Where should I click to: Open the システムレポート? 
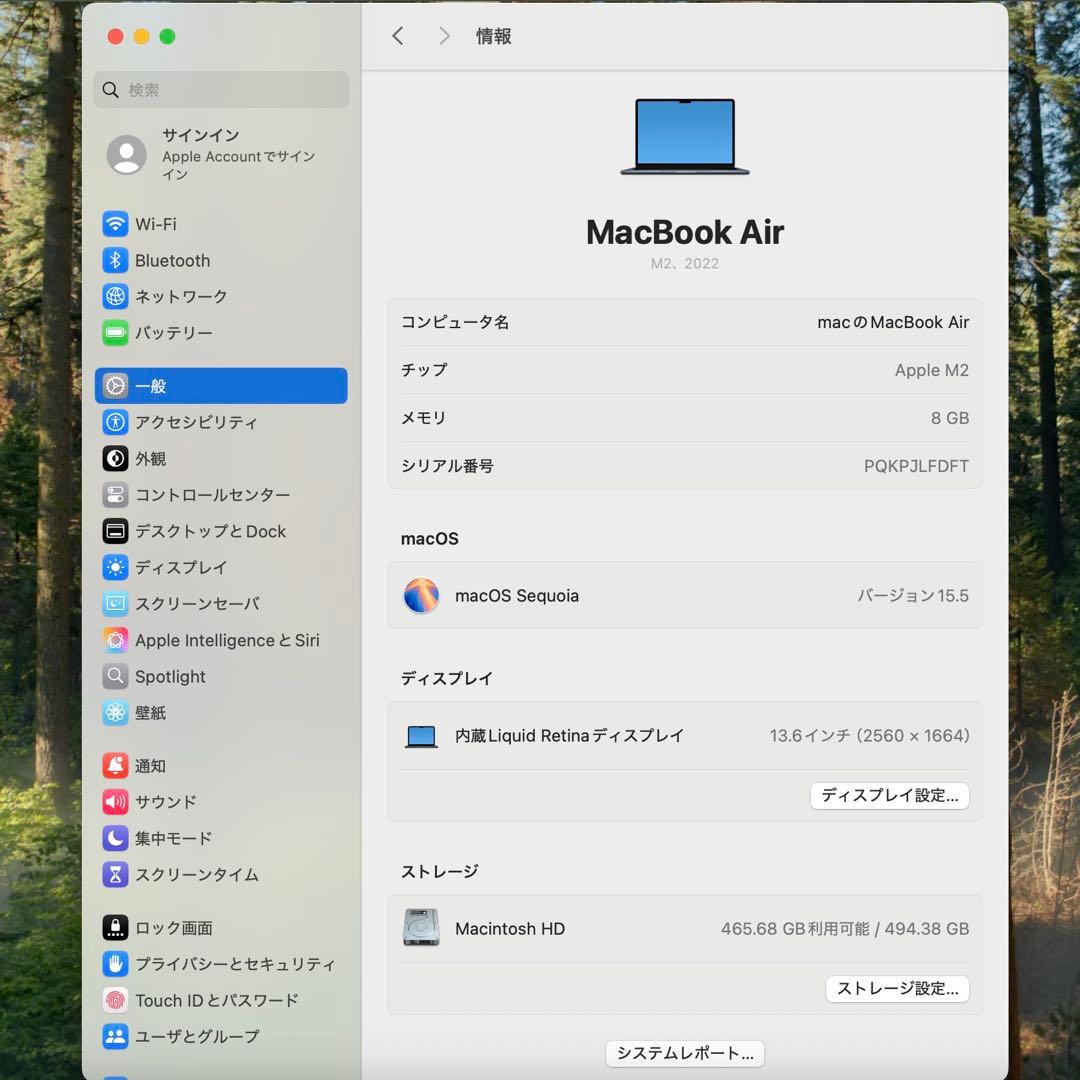(x=685, y=1053)
